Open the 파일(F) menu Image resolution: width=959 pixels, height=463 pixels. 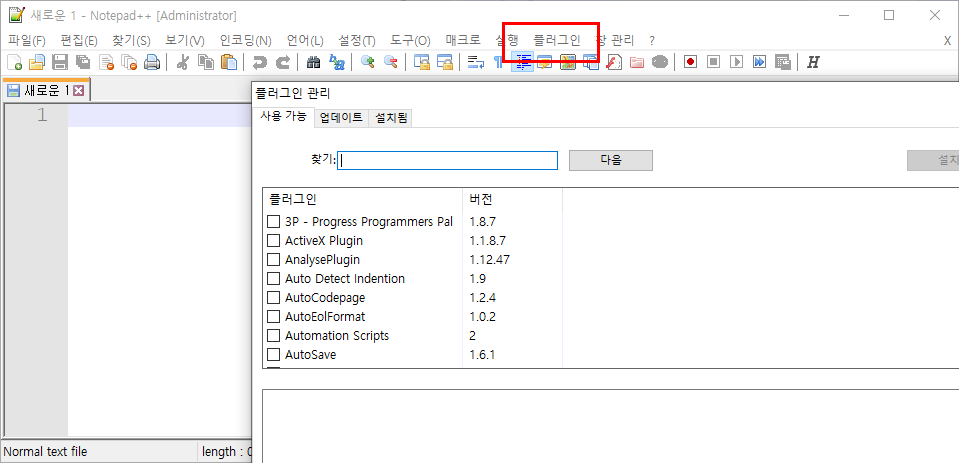tap(27, 40)
